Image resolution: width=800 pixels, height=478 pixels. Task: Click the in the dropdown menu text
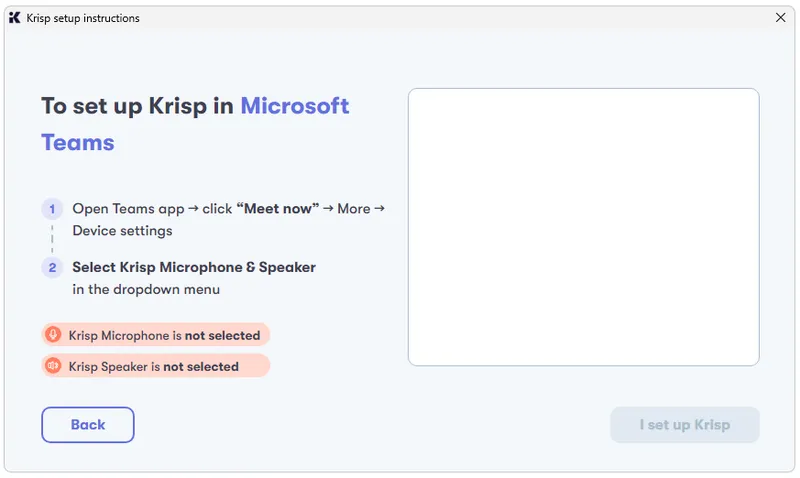point(146,289)
